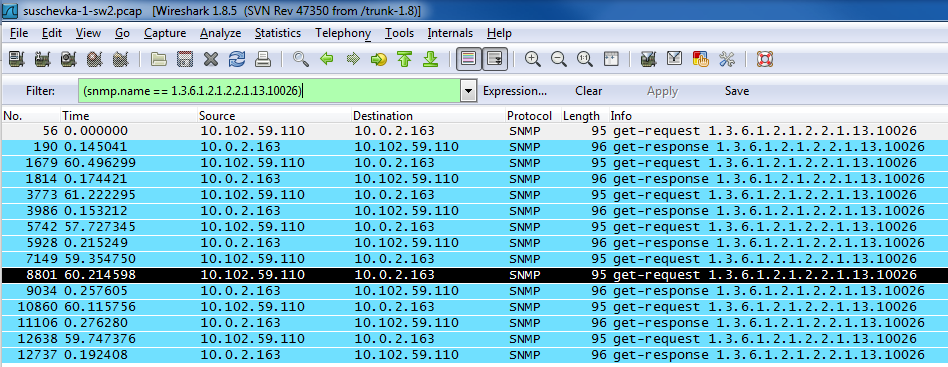Image resolution: width=948 pixels, height=367 pixels.
Task: Clear the display filter
Action: point(588,91)
